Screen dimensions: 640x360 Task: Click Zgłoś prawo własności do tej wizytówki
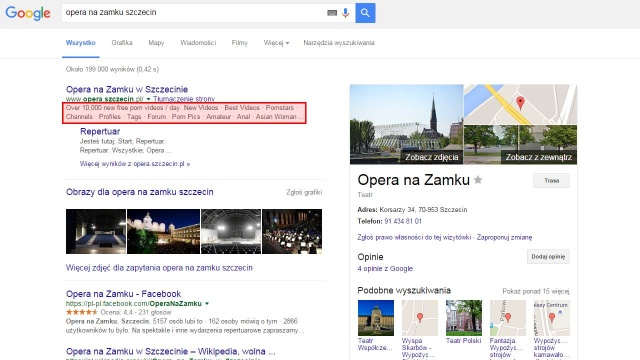(x=414, y=237)
